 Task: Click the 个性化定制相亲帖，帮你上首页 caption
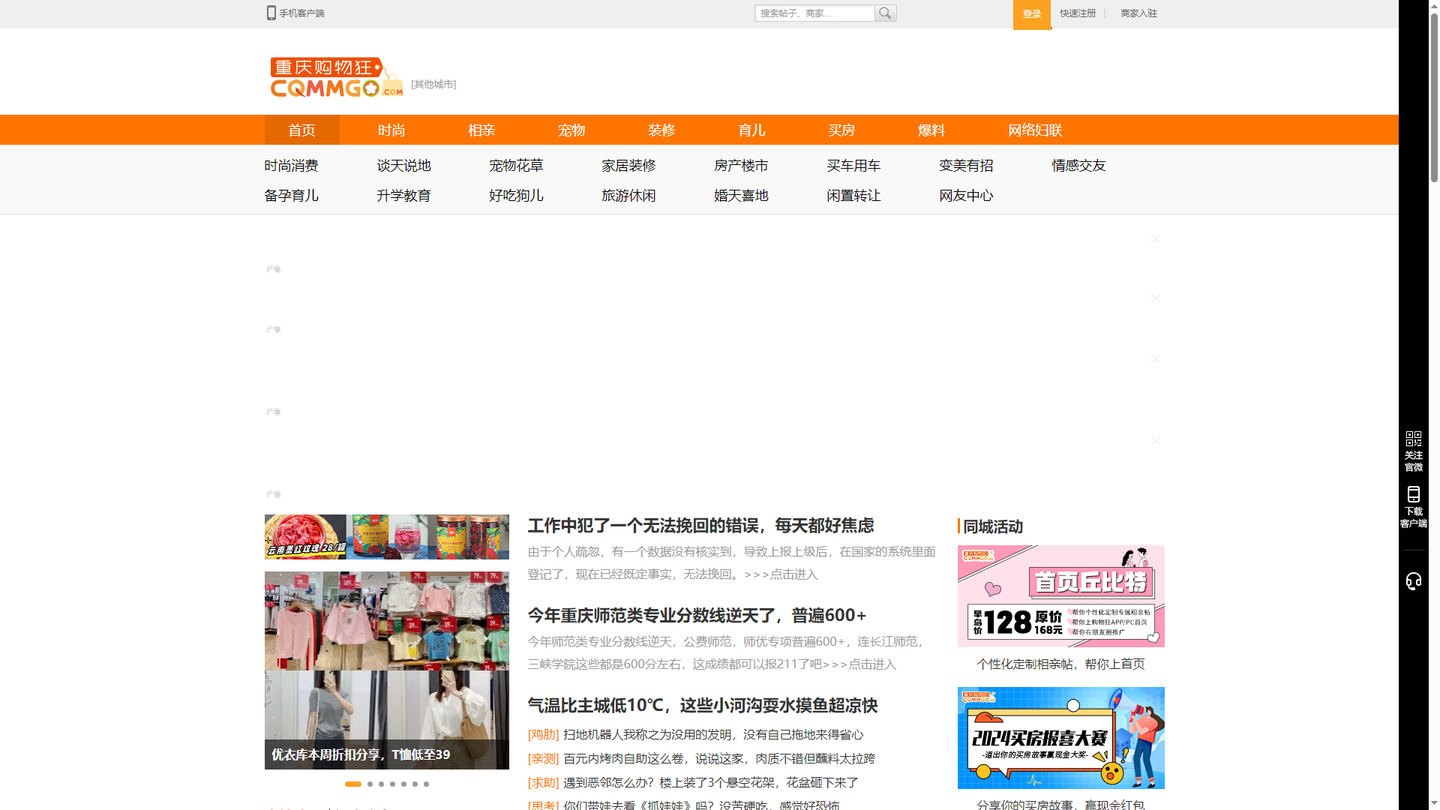click(x=1061, y=664)
